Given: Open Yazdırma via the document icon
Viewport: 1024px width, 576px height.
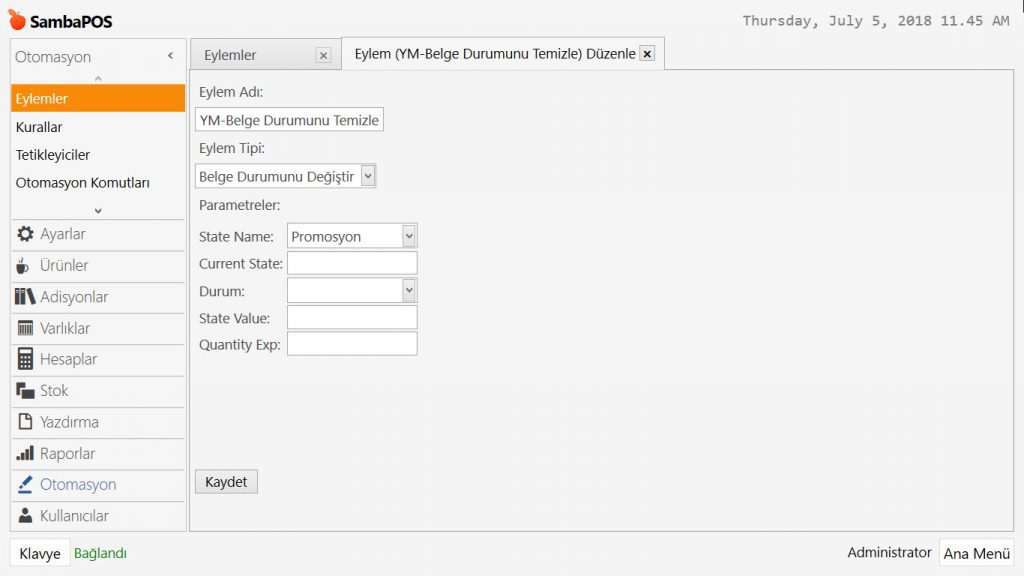Looking at the screenshot, I should [x=26, y=422].
